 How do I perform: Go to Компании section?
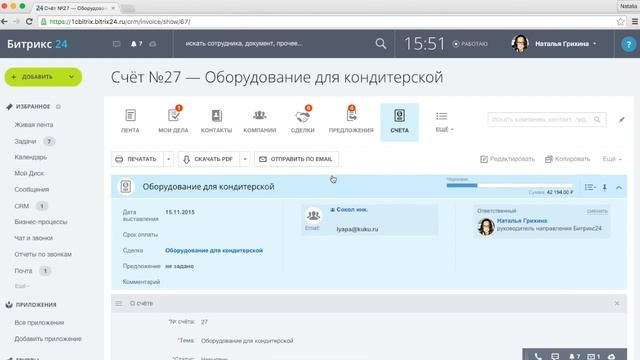click(260, 121)
